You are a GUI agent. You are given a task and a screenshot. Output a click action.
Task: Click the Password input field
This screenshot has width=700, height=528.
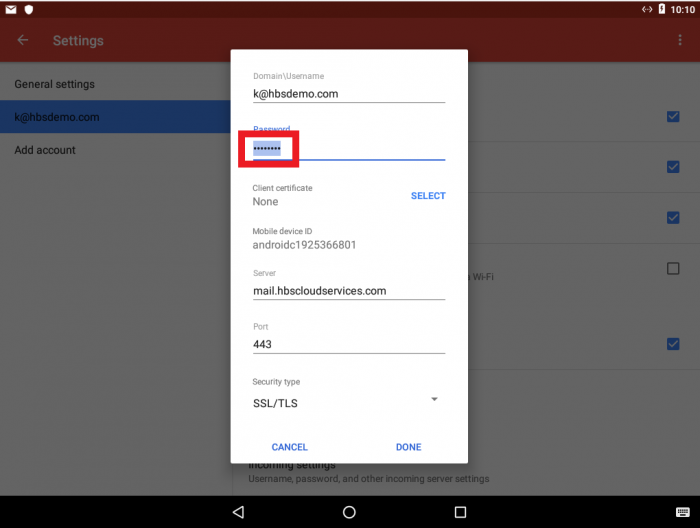[349, 149]
